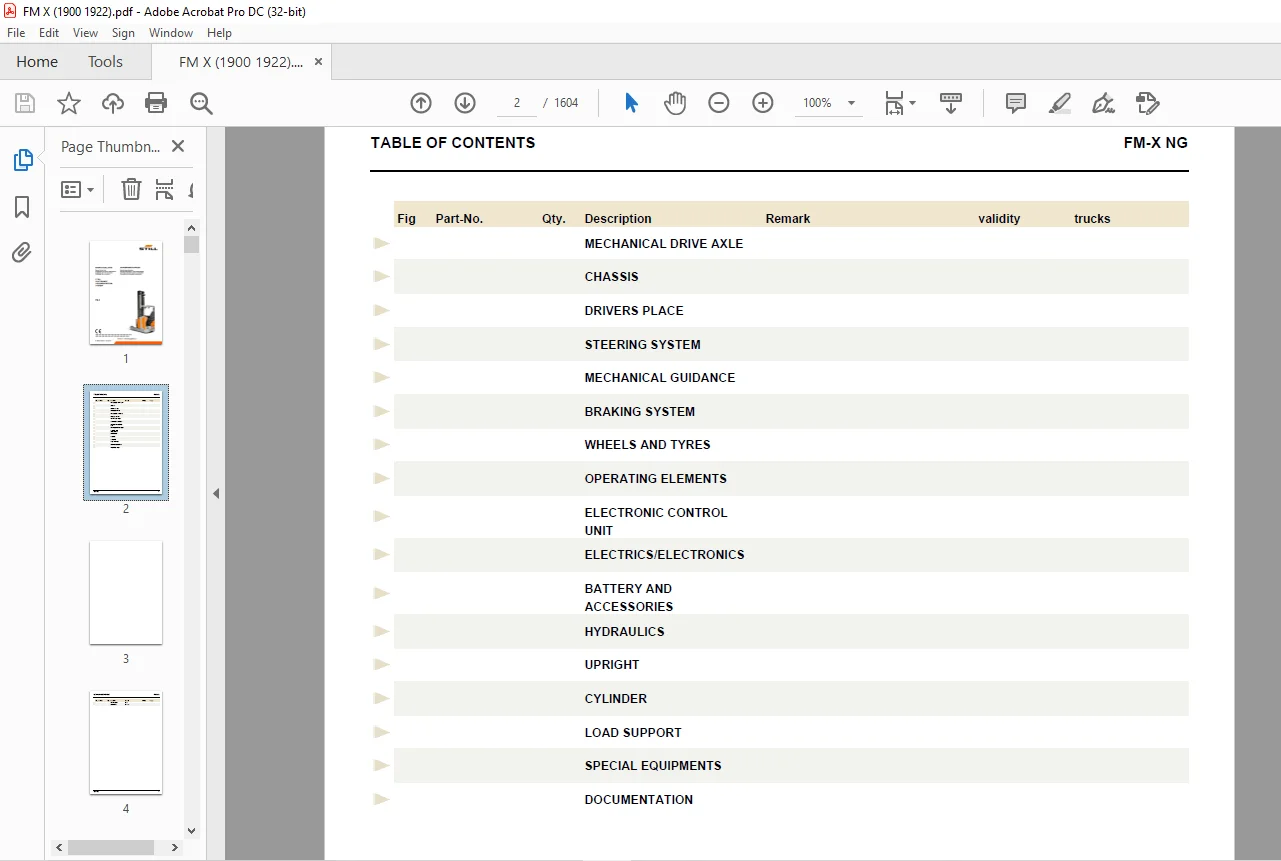1281x861 pixels.
Task: Select the highlight text pen icon
Action: pyautogui.click(x=1060, y=103)
